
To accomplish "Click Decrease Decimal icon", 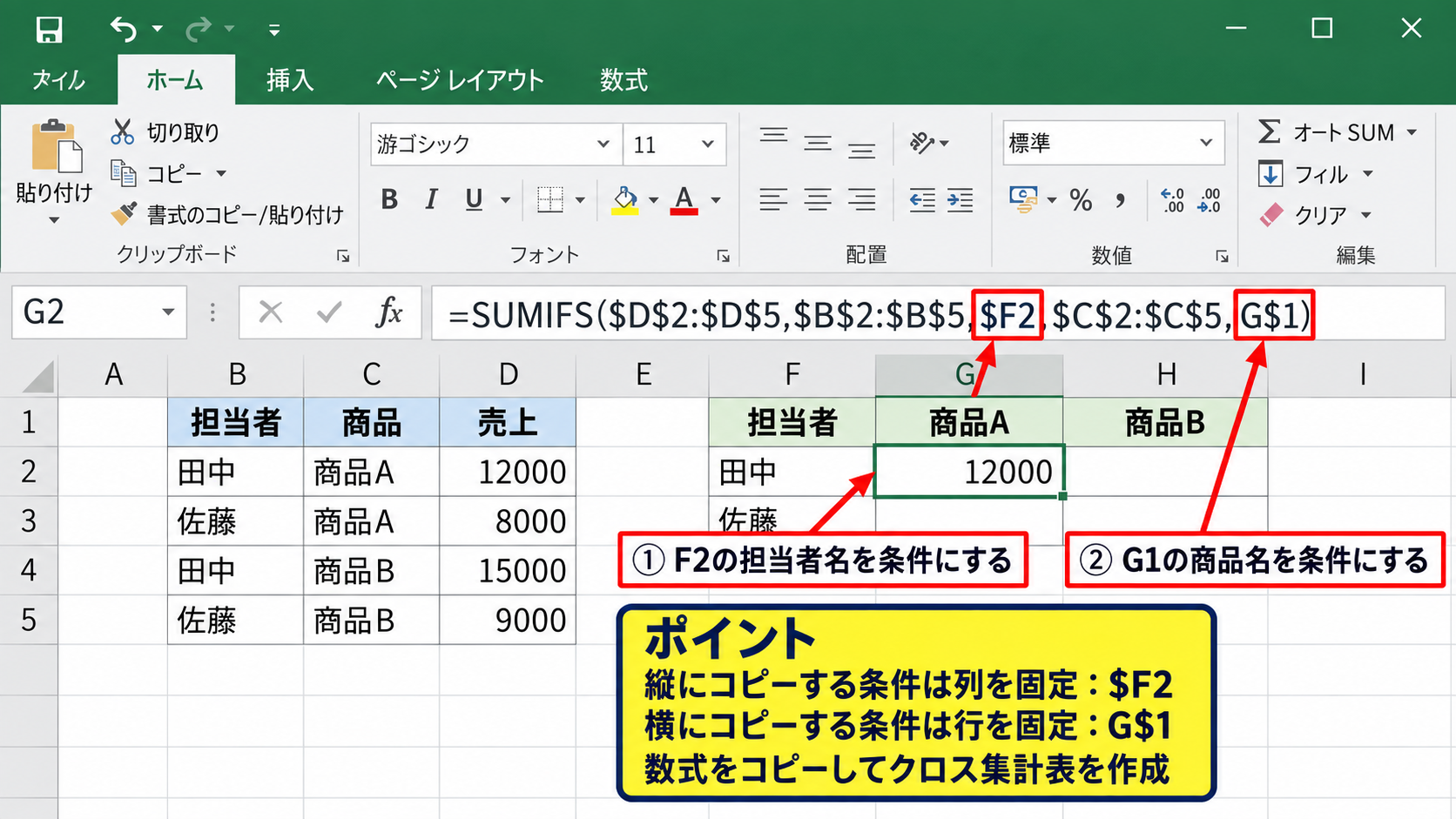I will (x=1210, y=200).
